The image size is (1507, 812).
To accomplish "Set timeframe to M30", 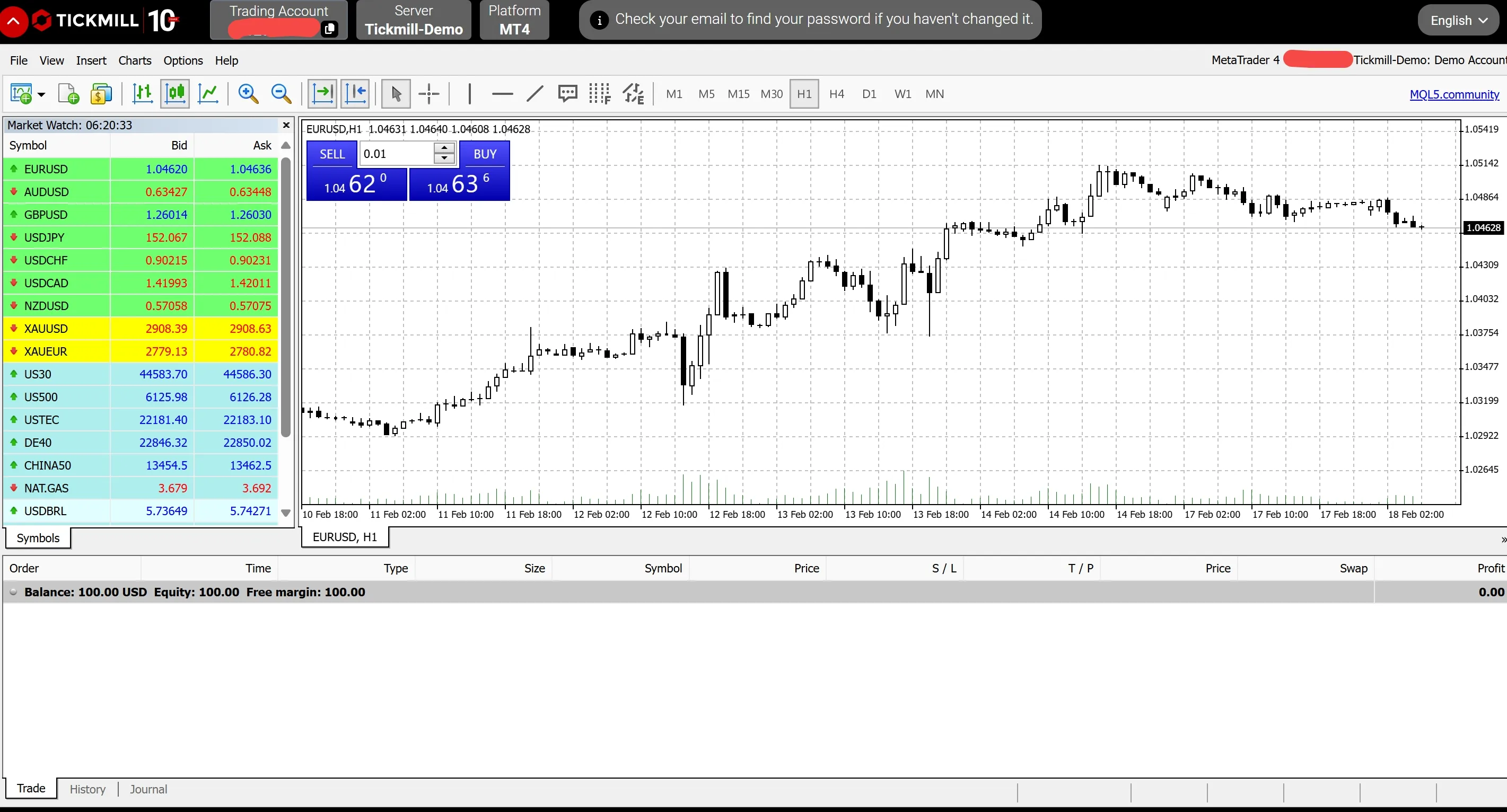I will pos(771,94).
